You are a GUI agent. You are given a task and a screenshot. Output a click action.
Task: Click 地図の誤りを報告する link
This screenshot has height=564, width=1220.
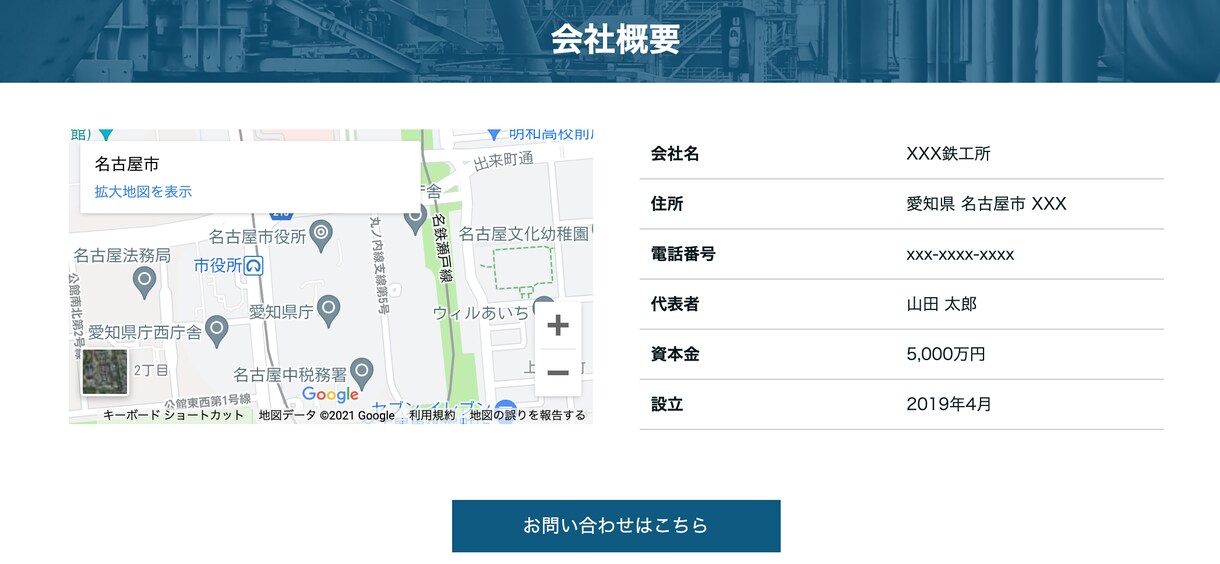(x=528, y=415)
